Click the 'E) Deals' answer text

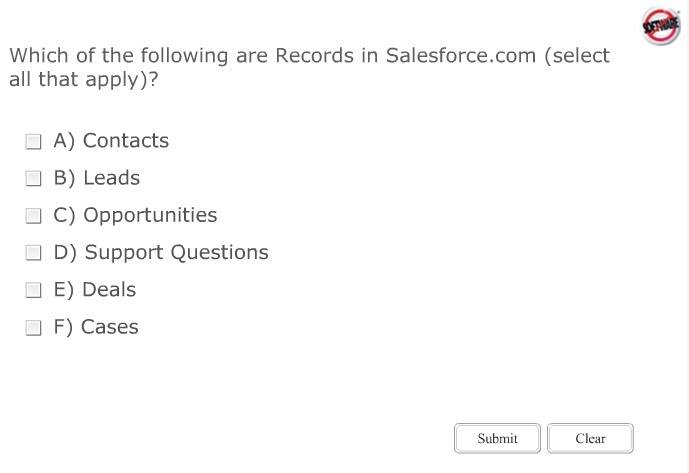(95, 289)
